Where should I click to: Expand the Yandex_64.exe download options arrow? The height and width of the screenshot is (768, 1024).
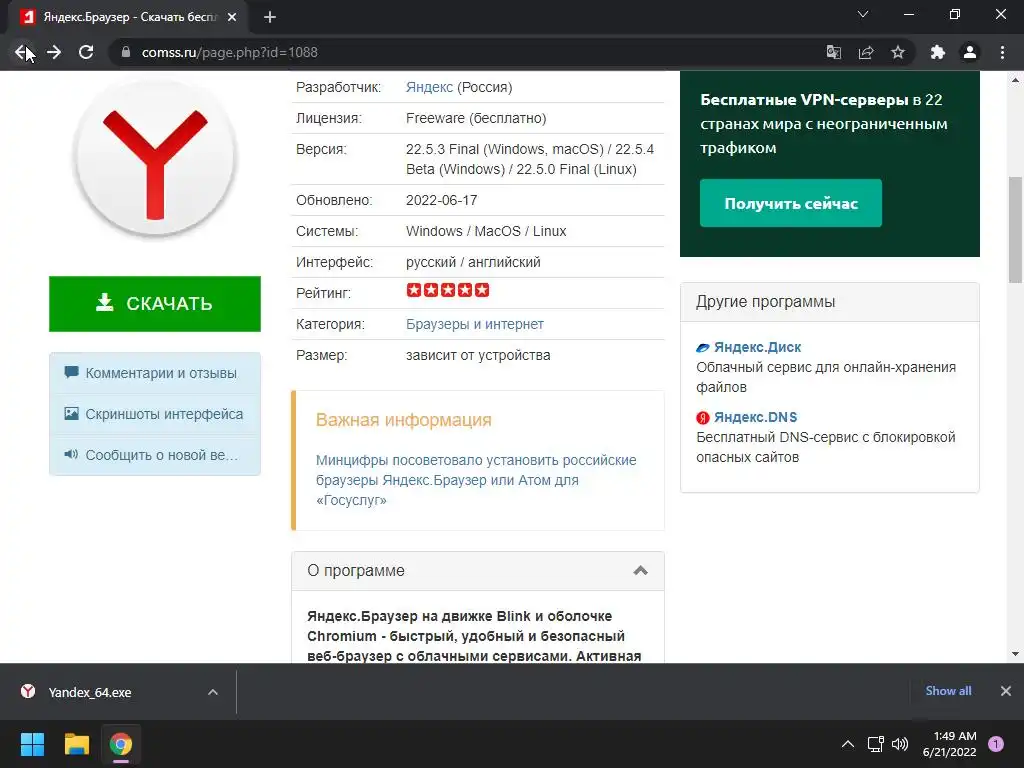pyautogui.click(x=213, y=692)
